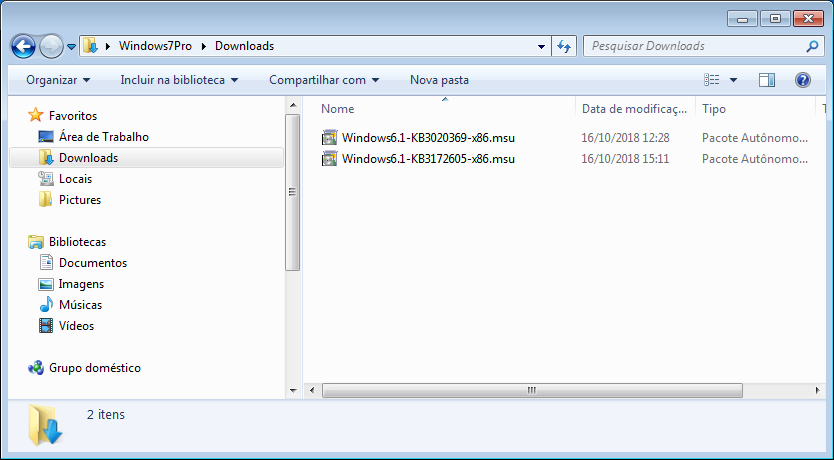834x460 pixels.
Task: Open Incluir na biblioteca menu
Action: coord(179,80)
